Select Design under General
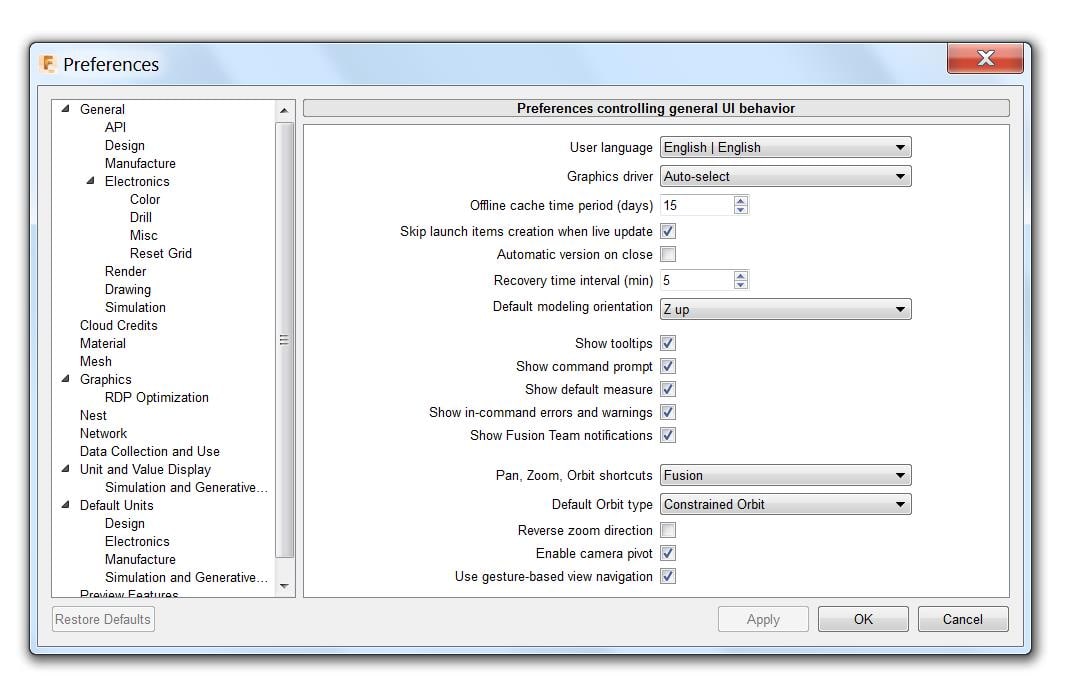1067x681 pixels. coord(125,146)
